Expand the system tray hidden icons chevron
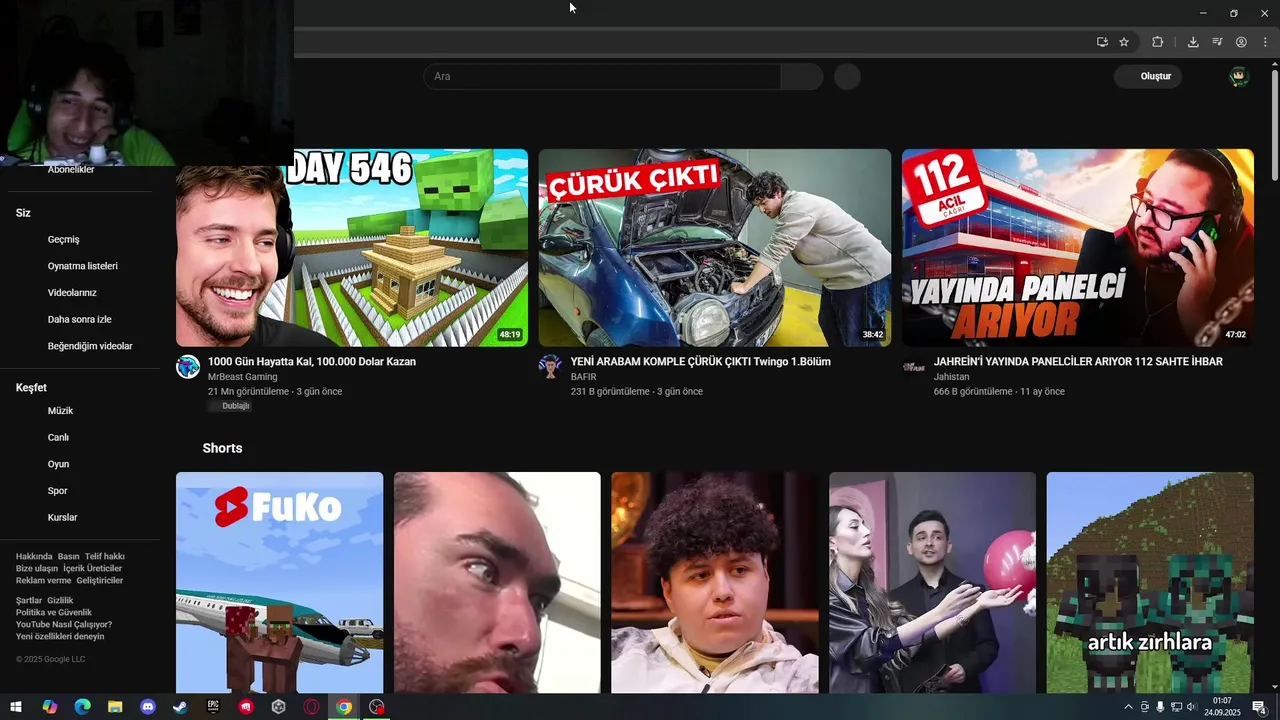The width and height of the screenshot is (1280, 720). tap(1129, 707)
